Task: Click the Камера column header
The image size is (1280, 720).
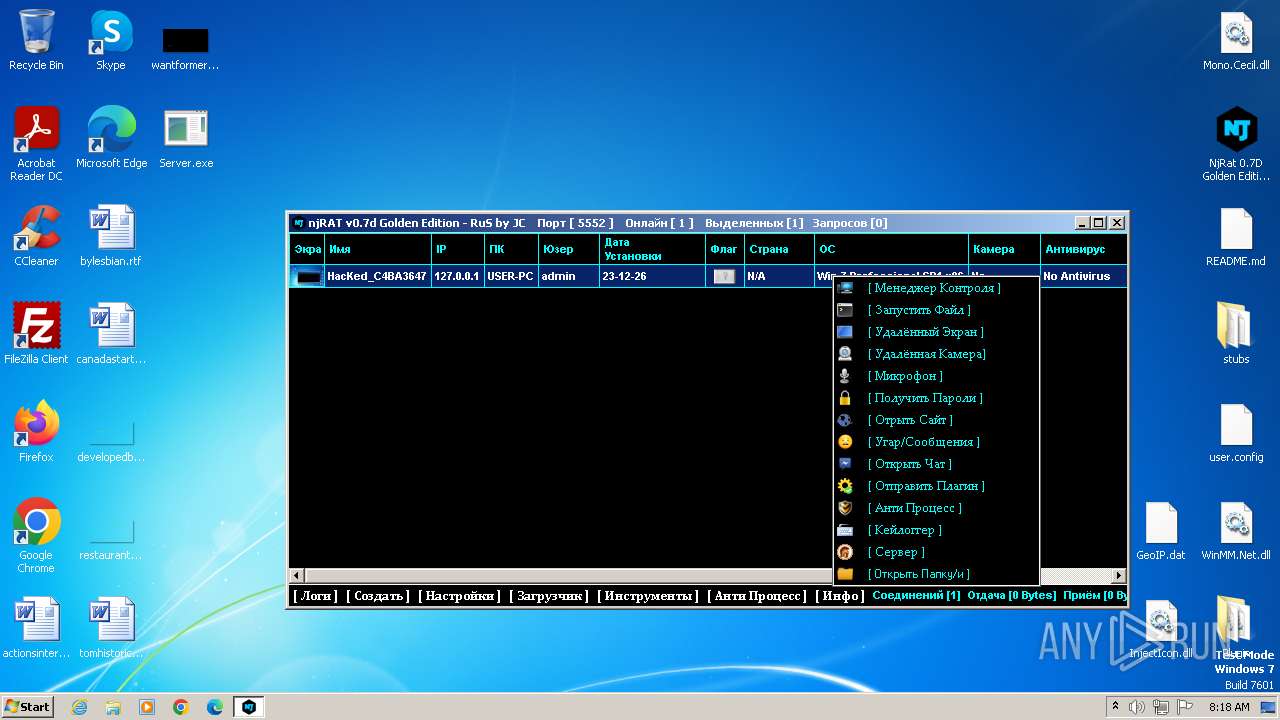Action: (1004, 249)
